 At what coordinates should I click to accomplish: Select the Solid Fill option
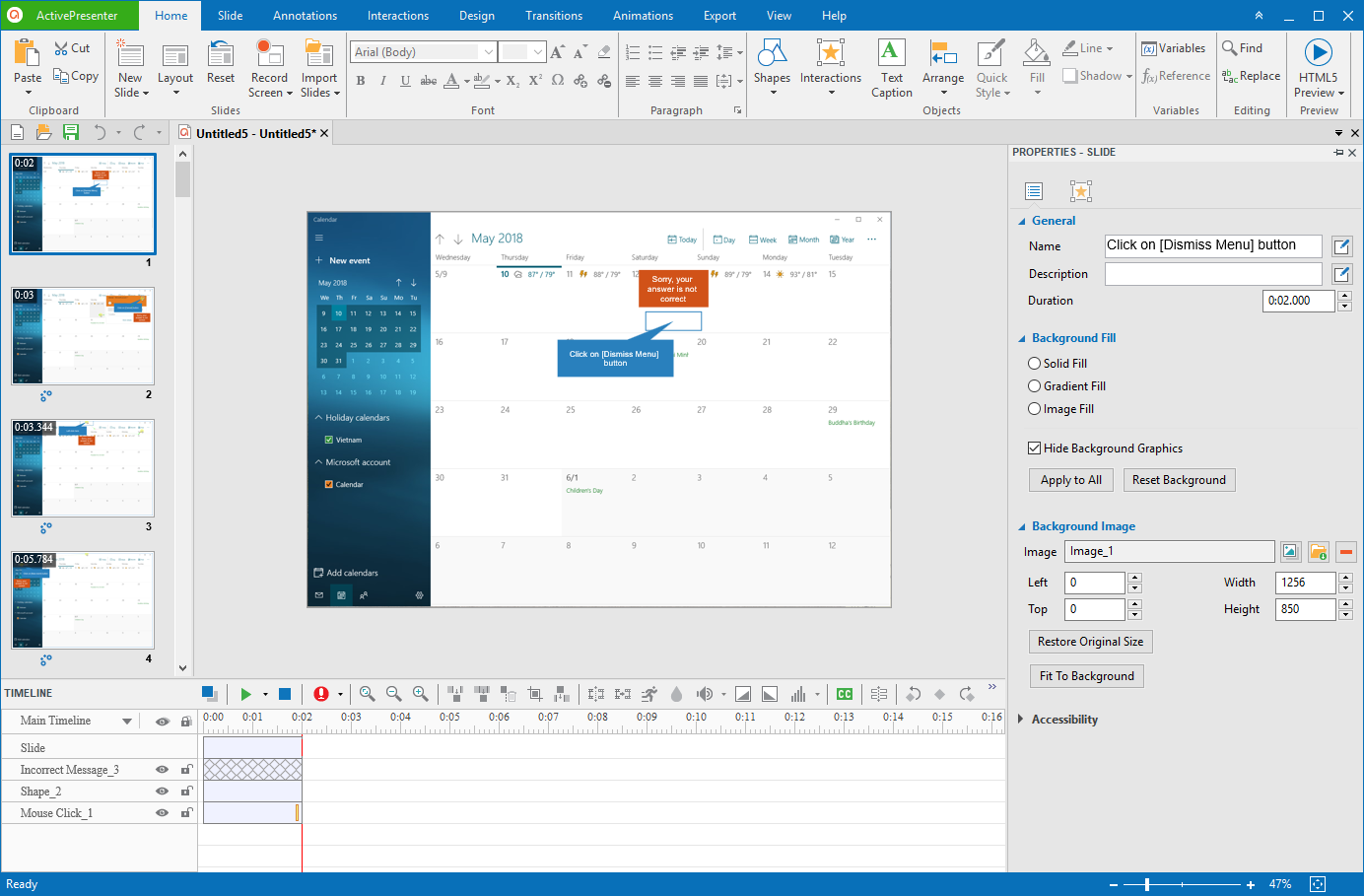pos(1057,364)
